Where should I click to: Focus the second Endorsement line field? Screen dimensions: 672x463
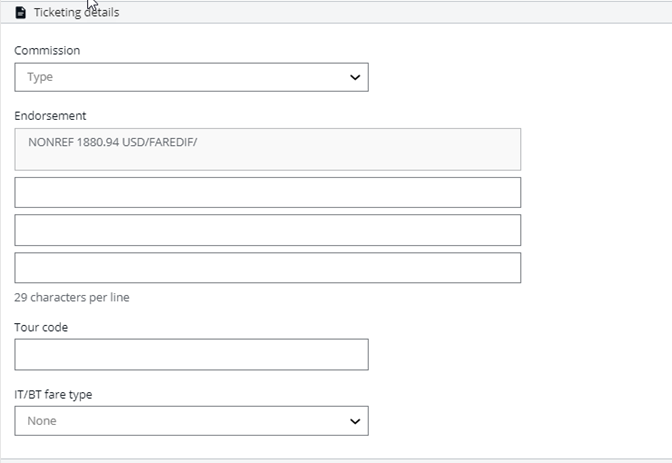(268, 192)
